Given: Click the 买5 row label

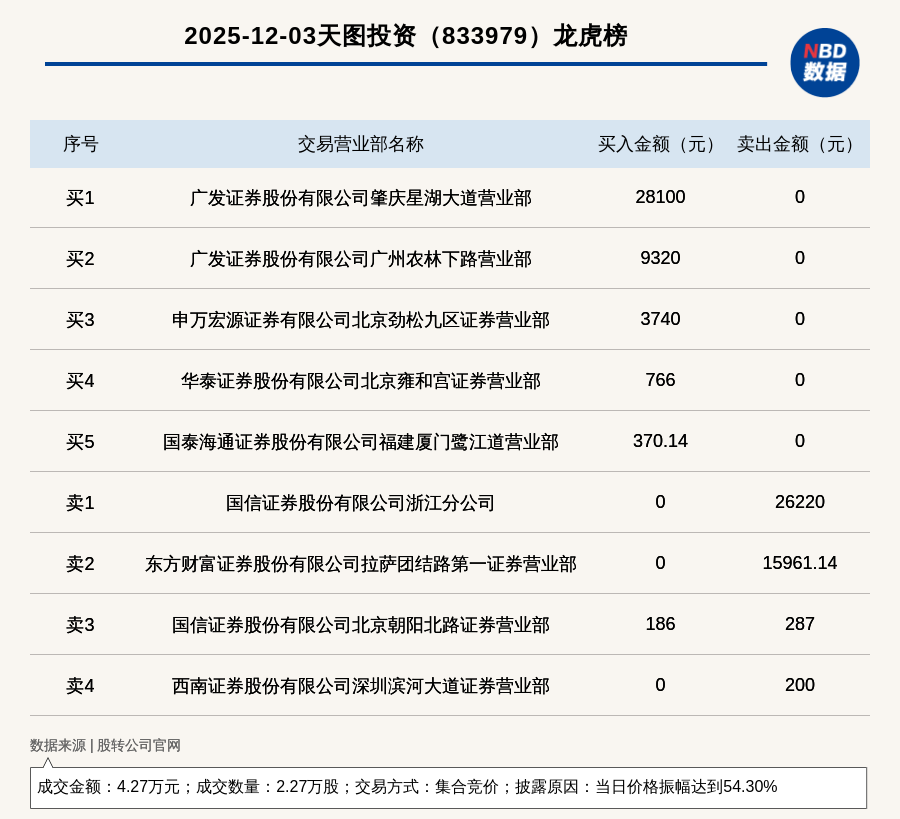Looking at the screenshot, I should (x=80, y=442).
